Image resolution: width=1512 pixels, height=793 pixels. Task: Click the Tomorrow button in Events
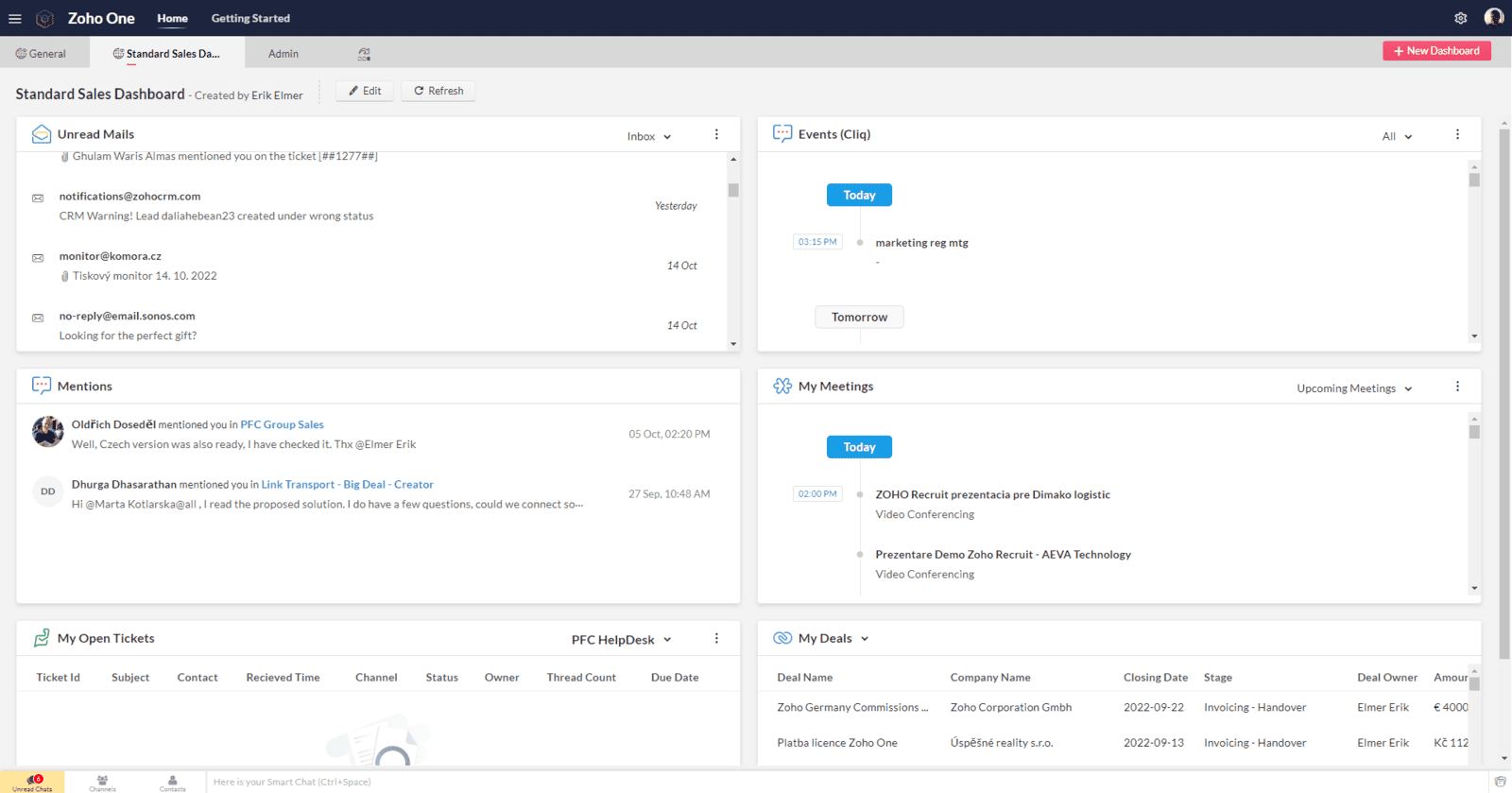859,317
